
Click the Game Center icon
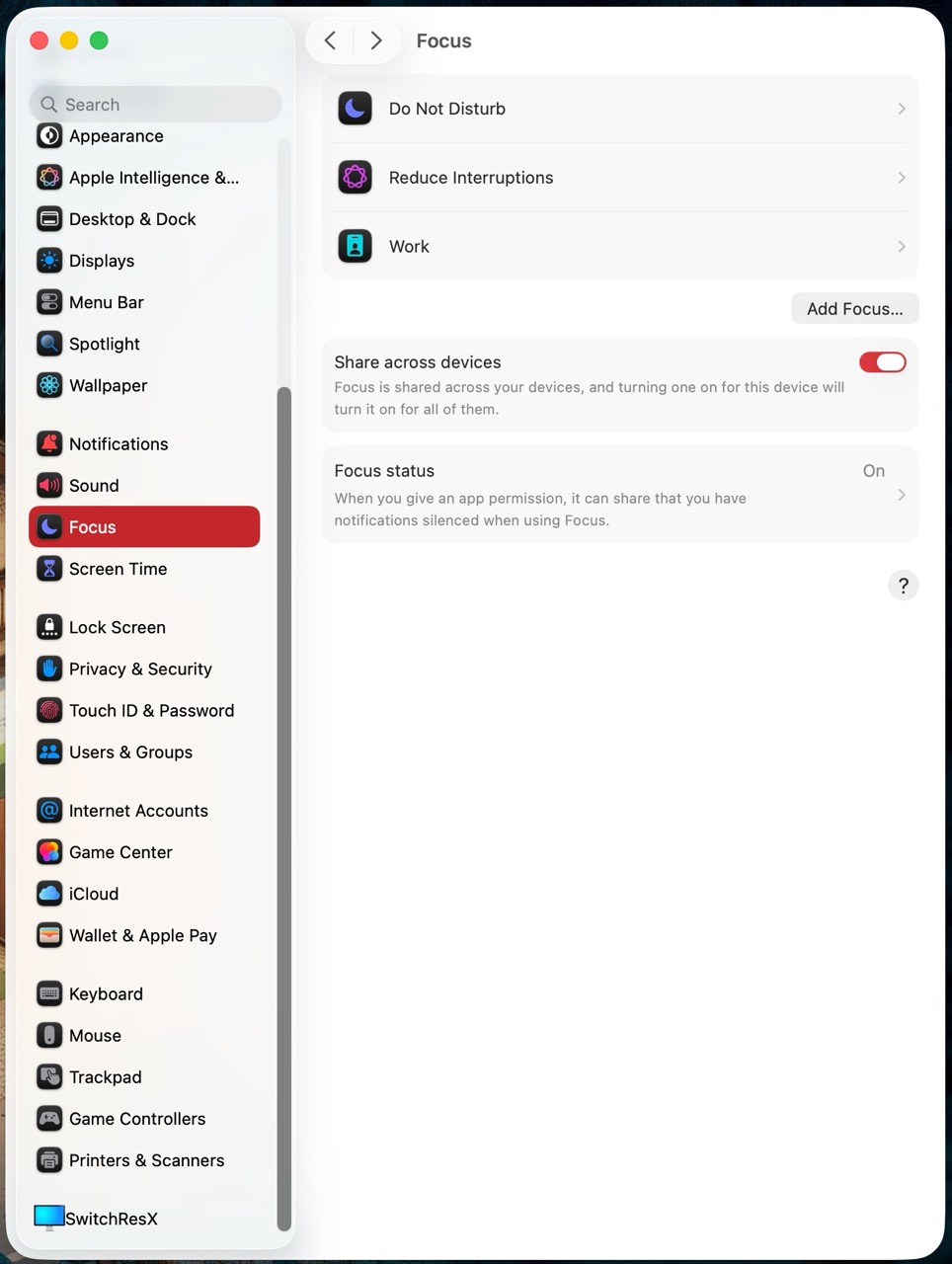[x=49, y=852]
